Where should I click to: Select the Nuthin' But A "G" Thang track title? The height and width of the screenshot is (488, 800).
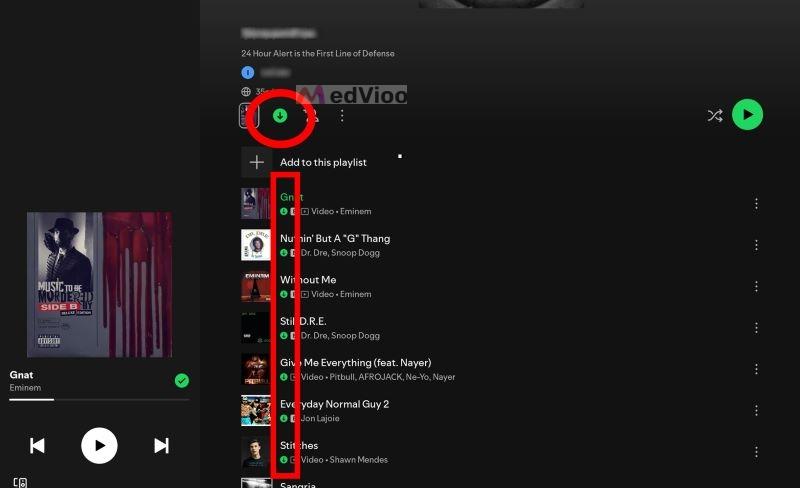(335, 238)
